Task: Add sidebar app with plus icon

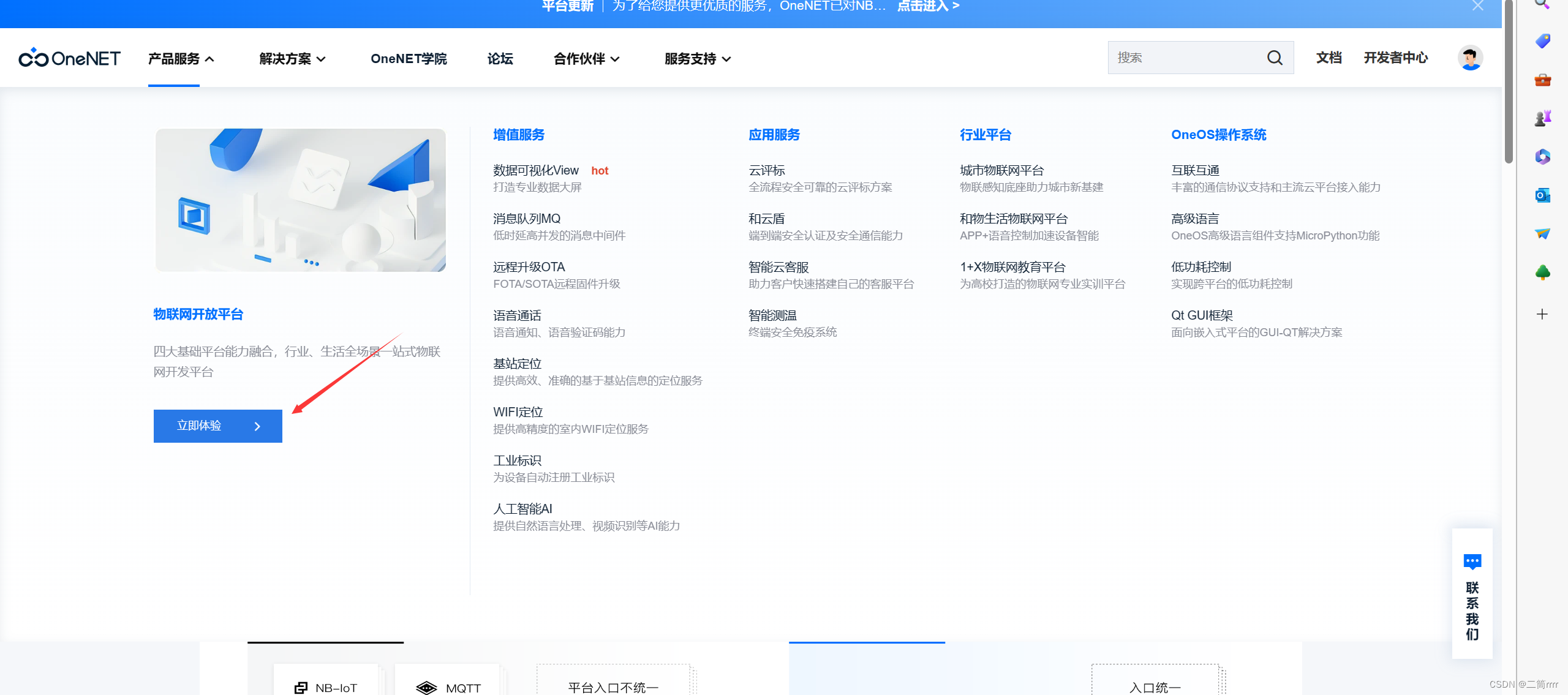Action: click(1542, 314)
